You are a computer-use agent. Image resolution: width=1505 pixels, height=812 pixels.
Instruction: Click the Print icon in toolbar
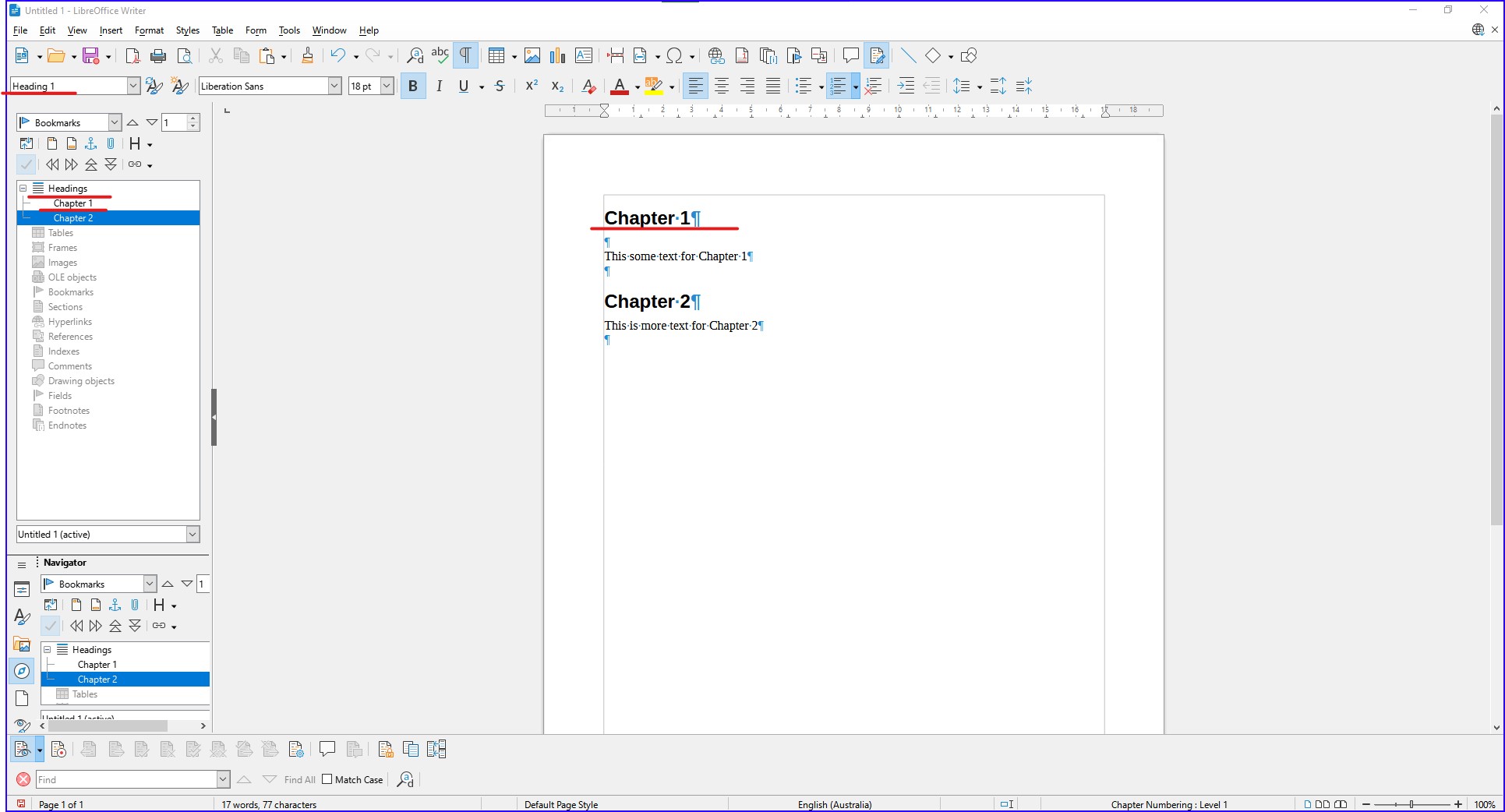click(158, 55)
